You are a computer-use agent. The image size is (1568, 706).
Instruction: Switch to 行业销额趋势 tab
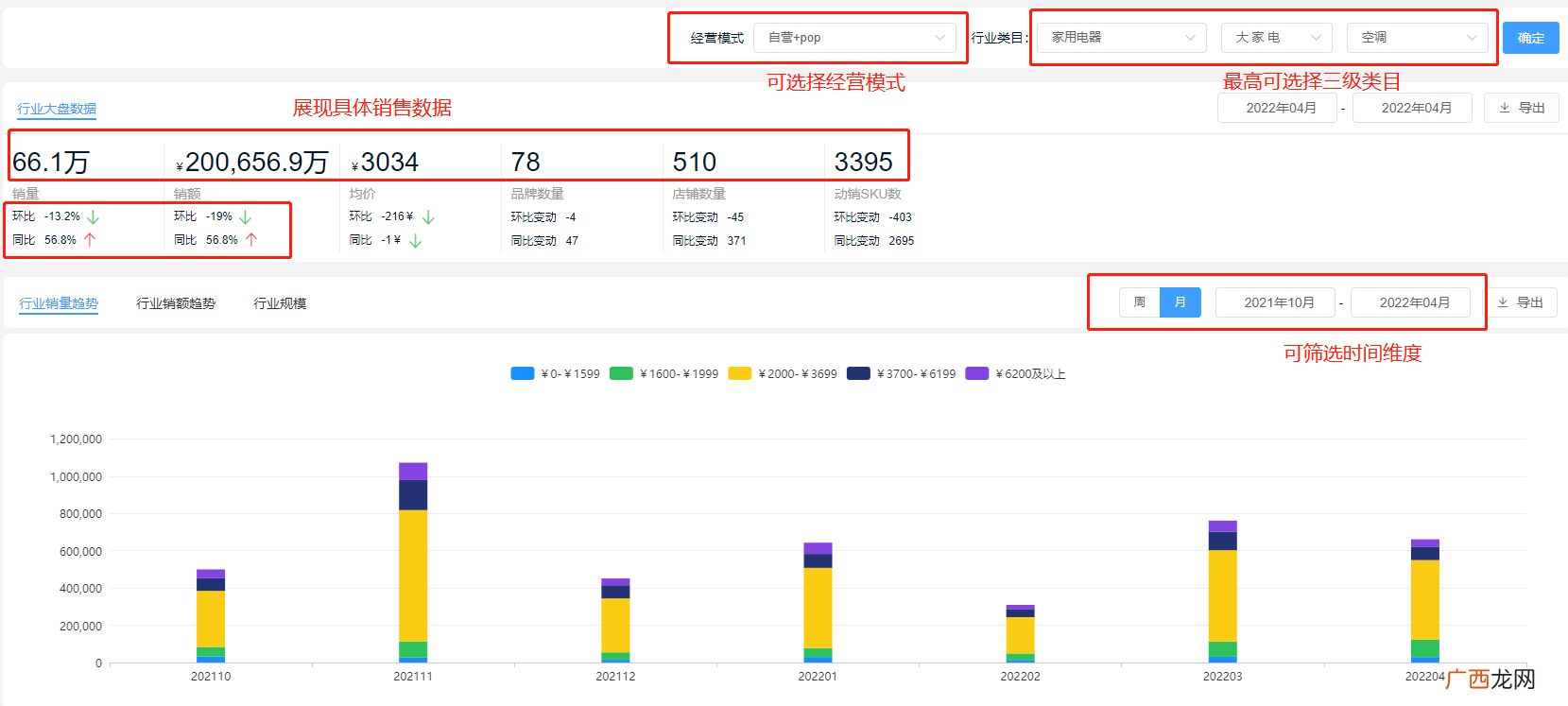point(176,303)
